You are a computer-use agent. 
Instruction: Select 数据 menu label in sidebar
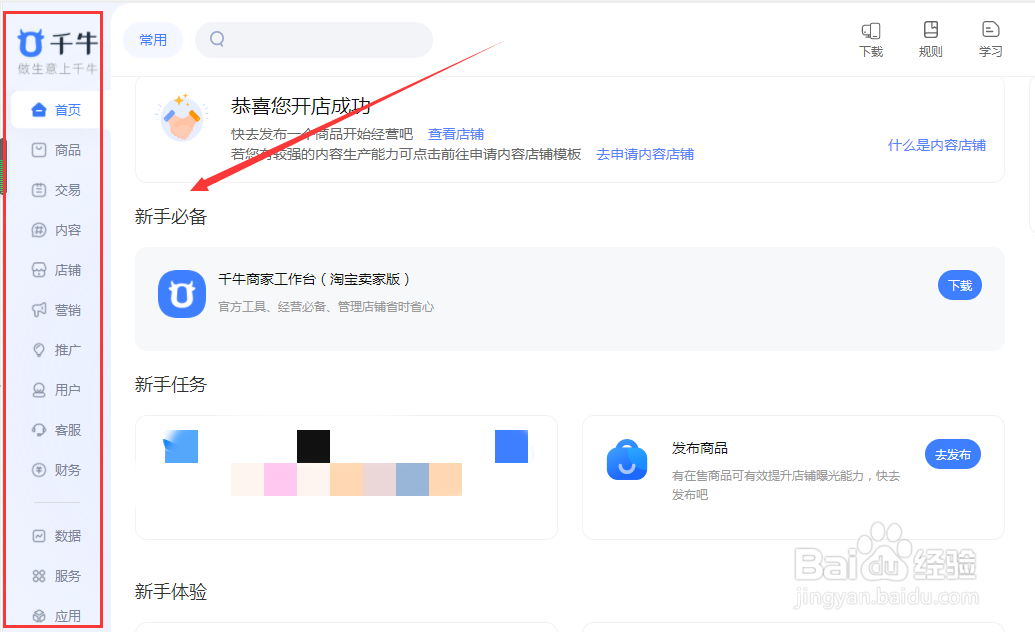tap(67, 536)
